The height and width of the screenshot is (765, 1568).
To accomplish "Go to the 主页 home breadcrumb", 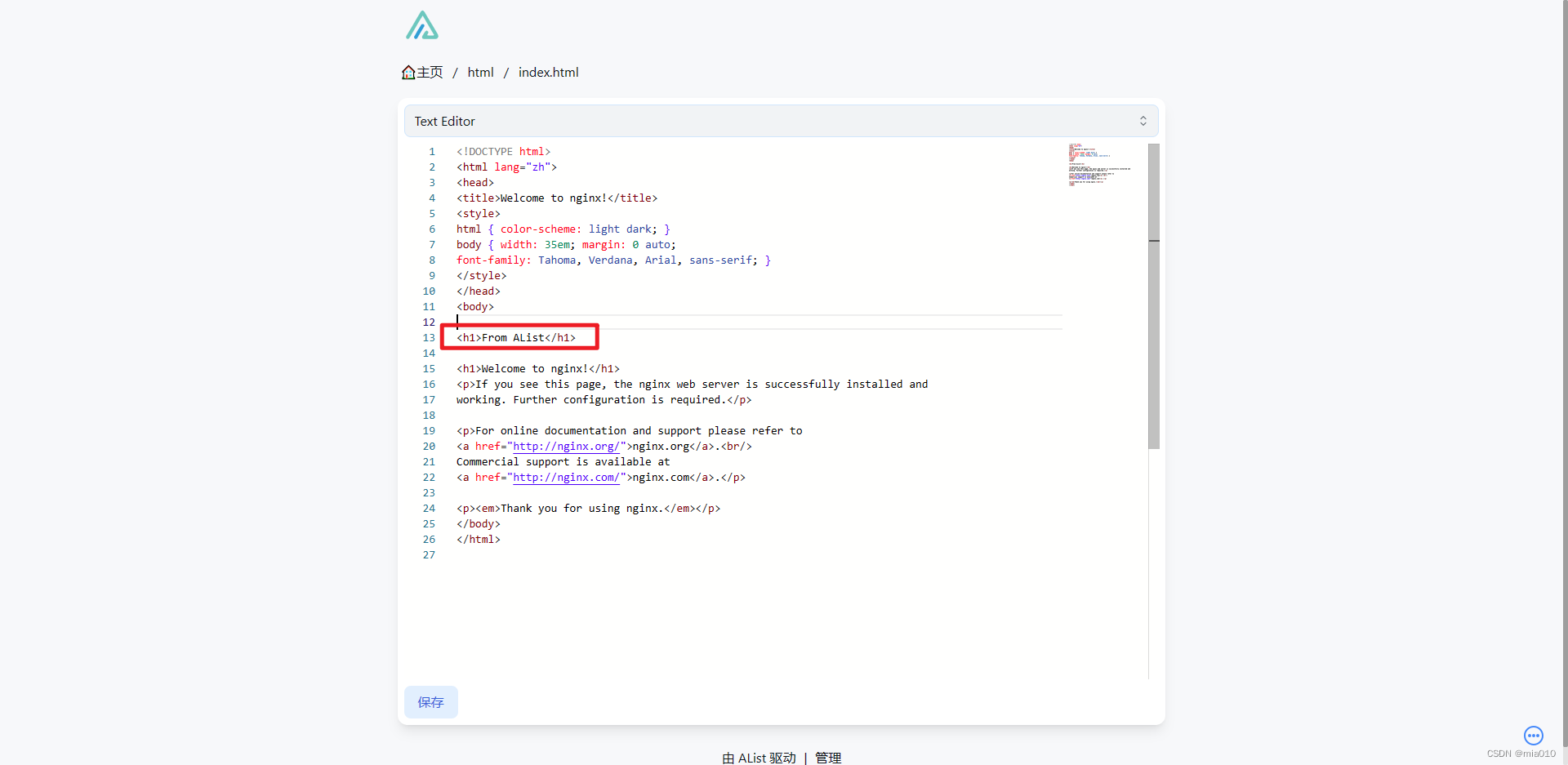I will (x=422, y=73).
